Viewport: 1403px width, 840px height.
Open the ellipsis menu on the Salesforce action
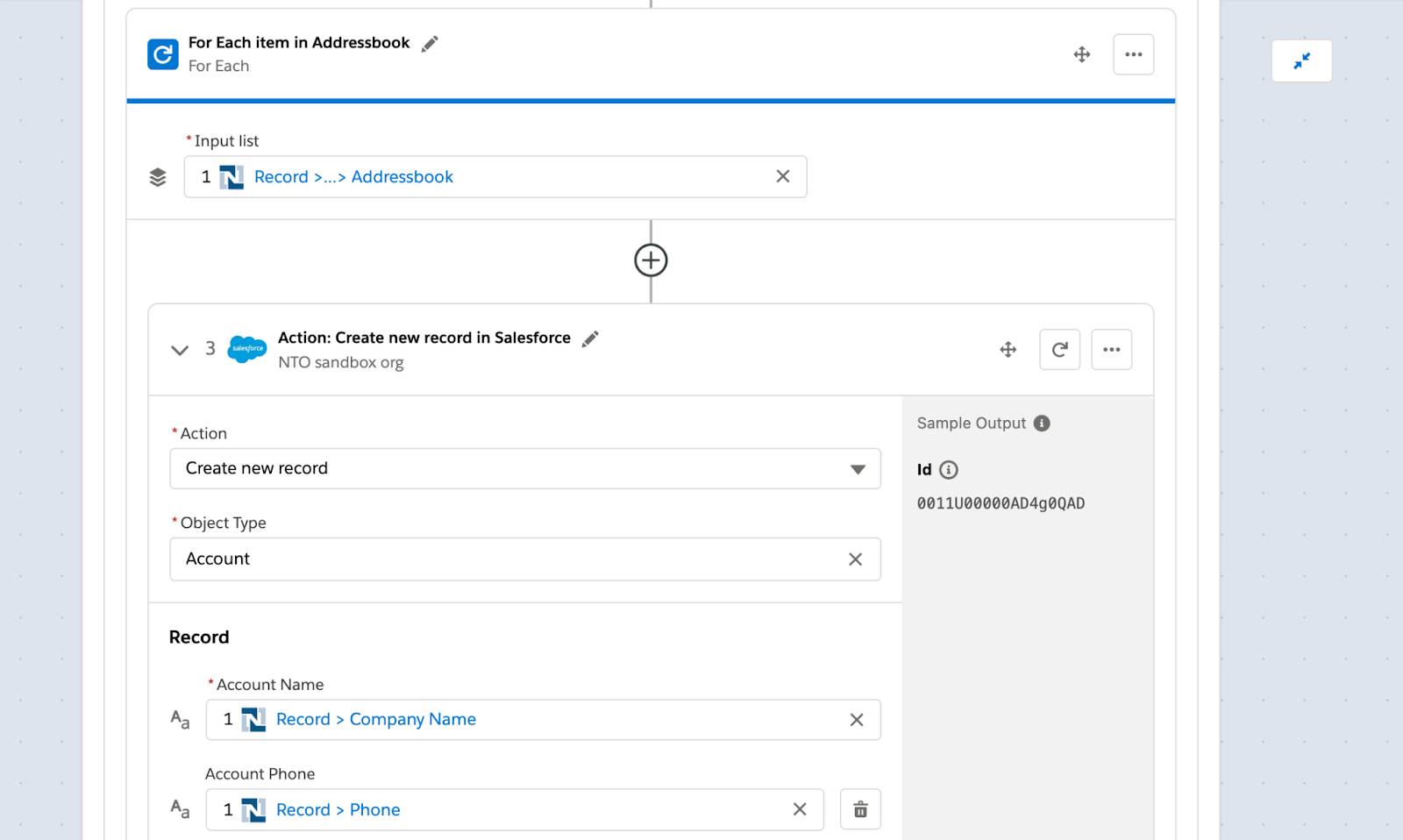coord(1112,349)
